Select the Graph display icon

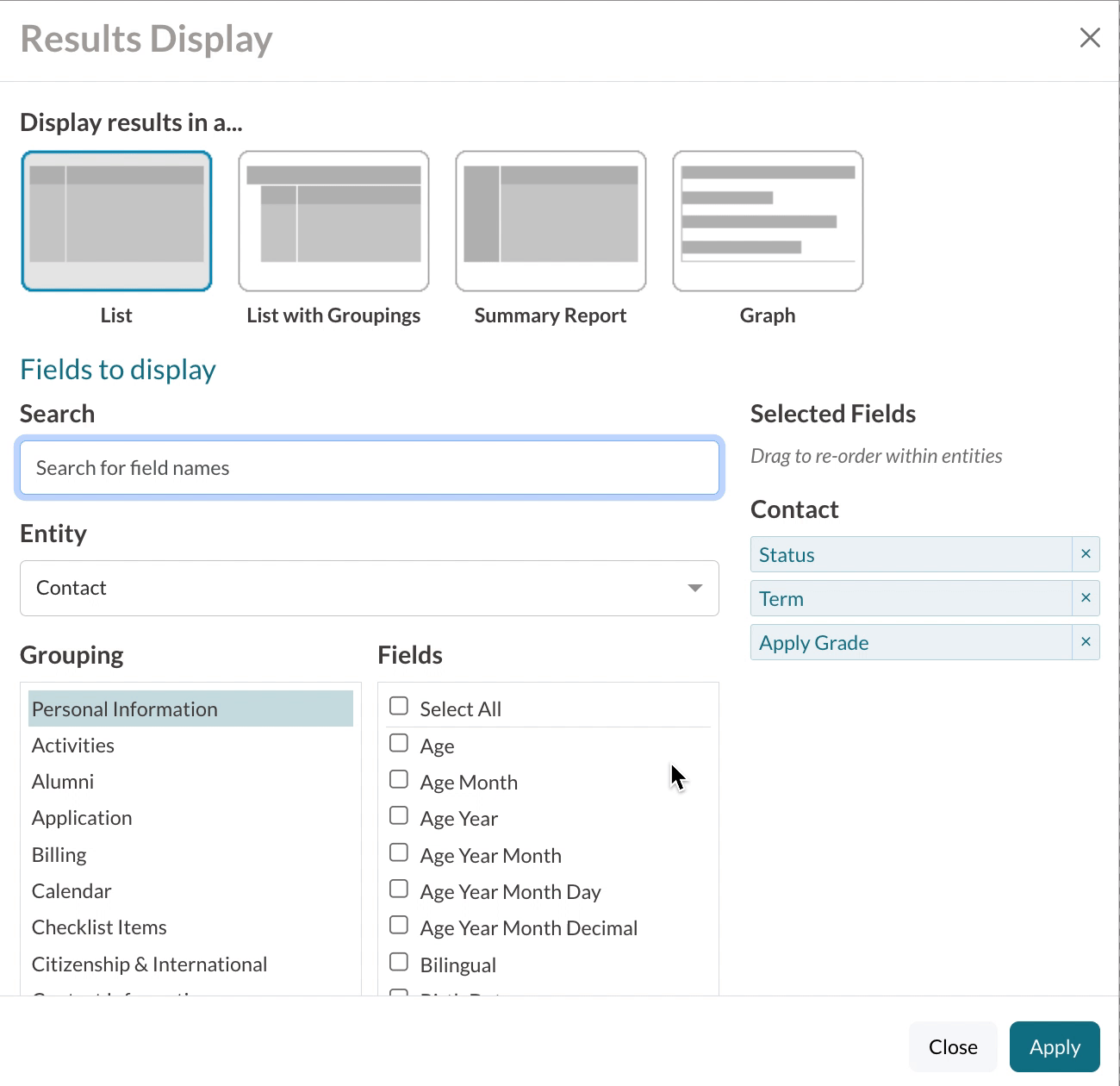pos(768,221)
